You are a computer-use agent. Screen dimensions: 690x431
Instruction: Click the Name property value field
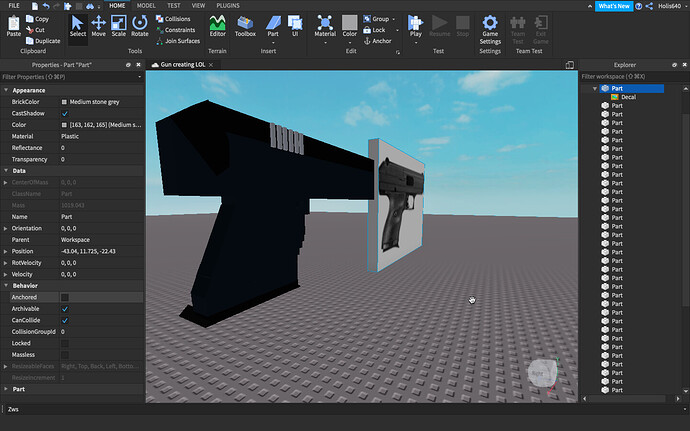click(x=101, y=217)
